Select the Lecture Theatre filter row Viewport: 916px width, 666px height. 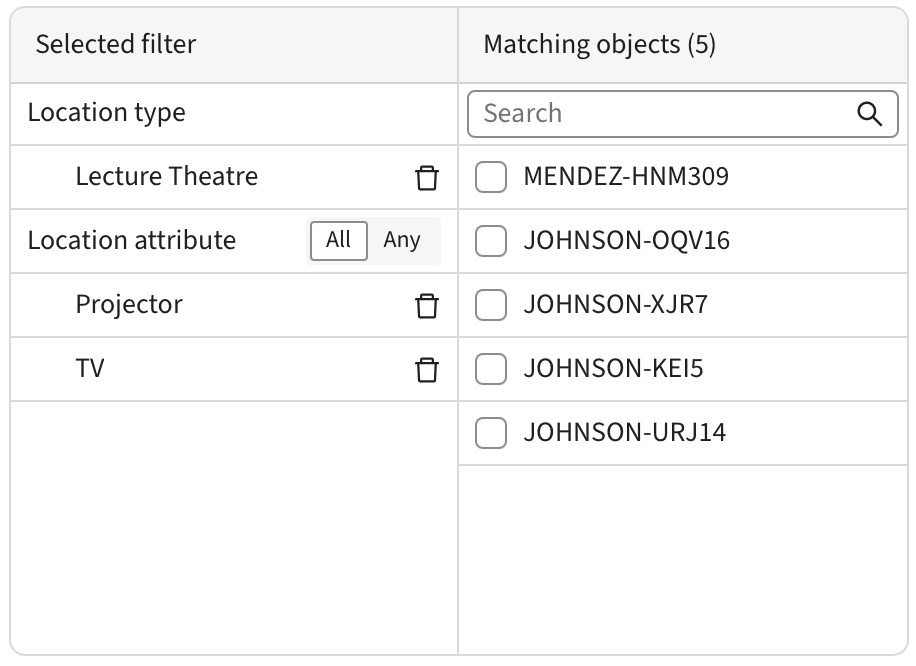coord(167,177)
